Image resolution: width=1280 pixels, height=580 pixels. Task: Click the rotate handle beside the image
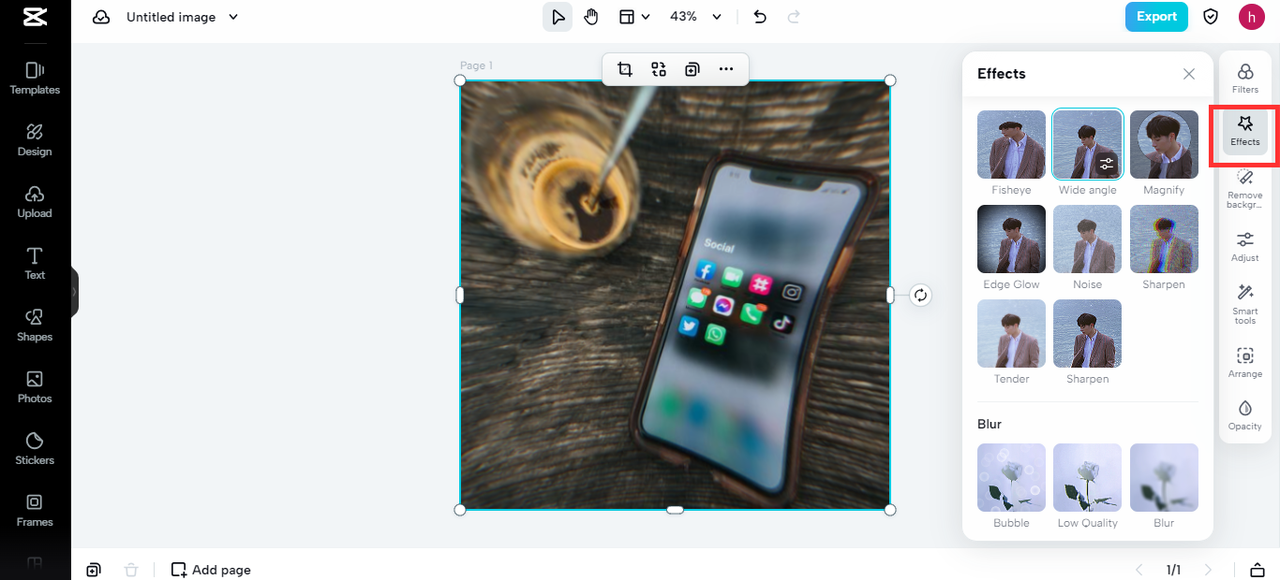[921, 295]
